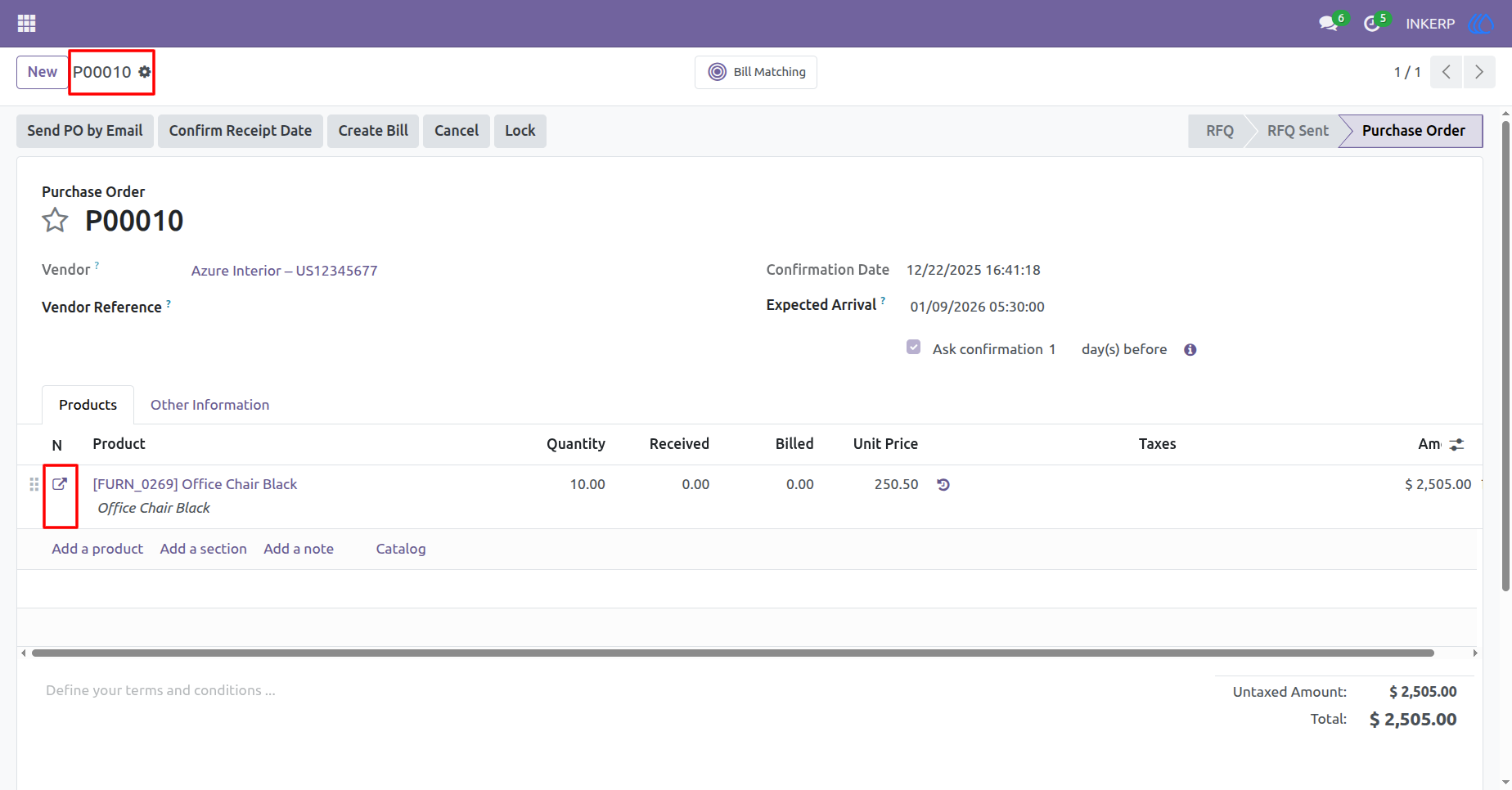Click the Expected Arrival date field

click(x=977, y=307)
